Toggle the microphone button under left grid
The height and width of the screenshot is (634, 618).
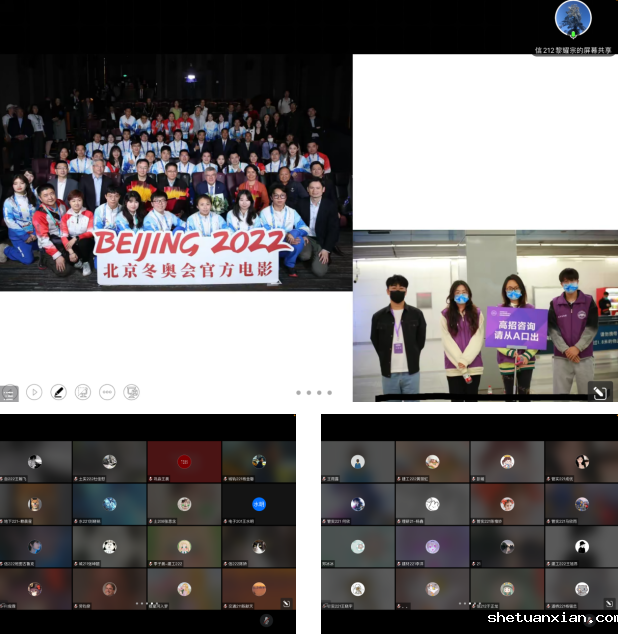coord(266,620)
